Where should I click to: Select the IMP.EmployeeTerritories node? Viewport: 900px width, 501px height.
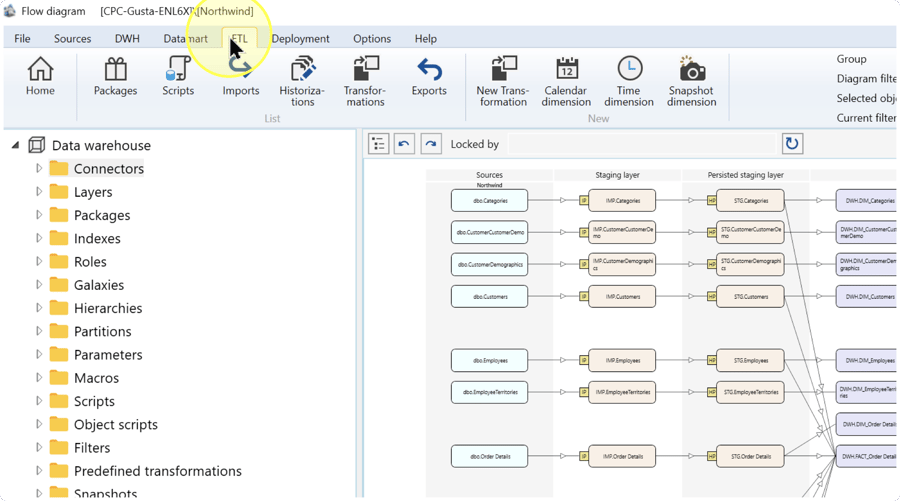622,393
